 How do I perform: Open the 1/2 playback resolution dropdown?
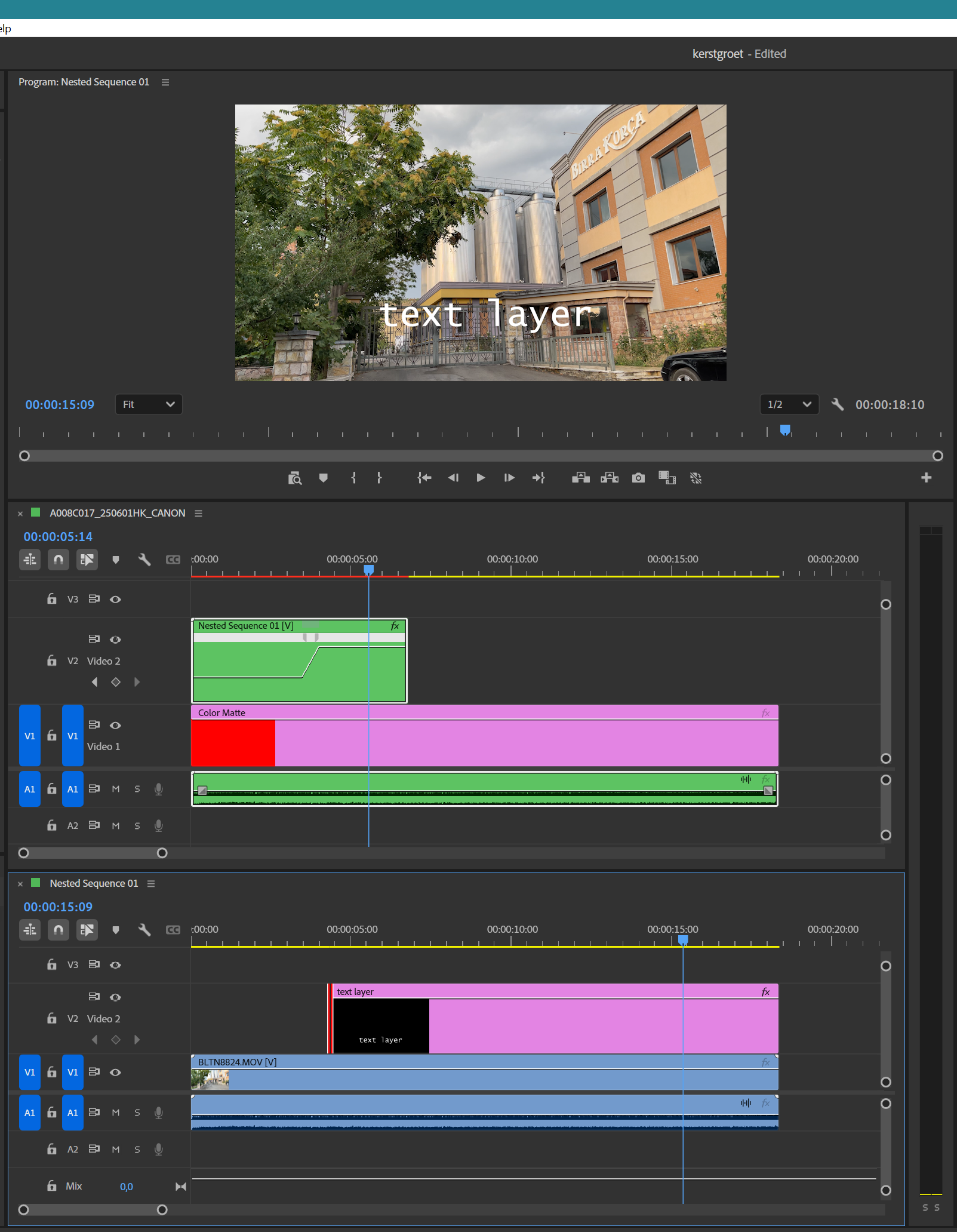pyautogui.click(x=789, y=404)
